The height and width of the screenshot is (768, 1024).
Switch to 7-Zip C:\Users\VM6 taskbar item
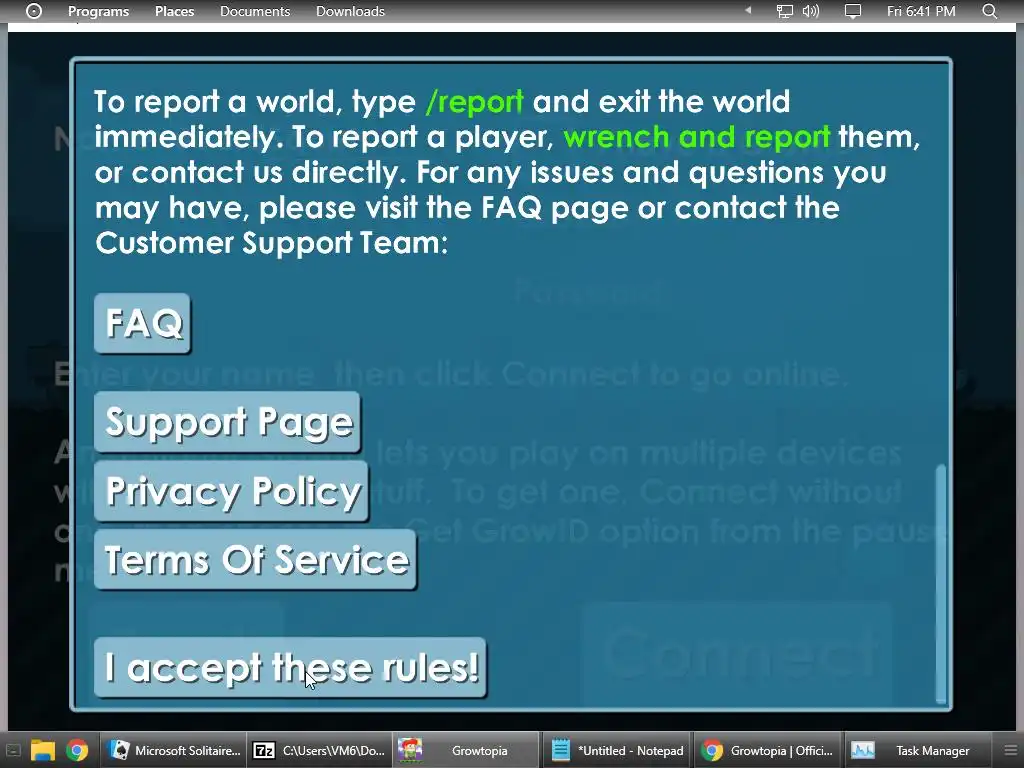point(319,750)
